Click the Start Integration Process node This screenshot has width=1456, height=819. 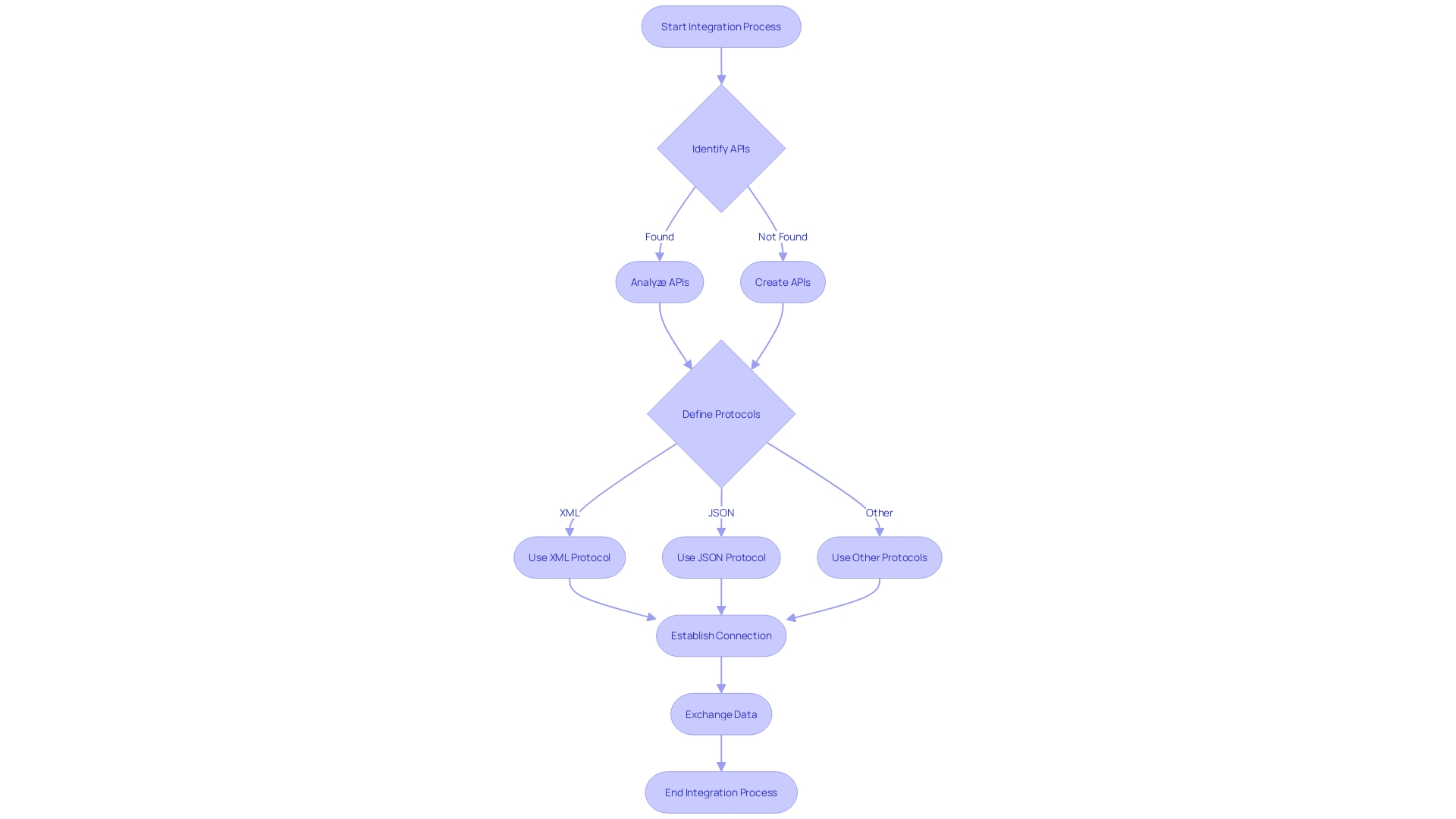coord(721,26)
